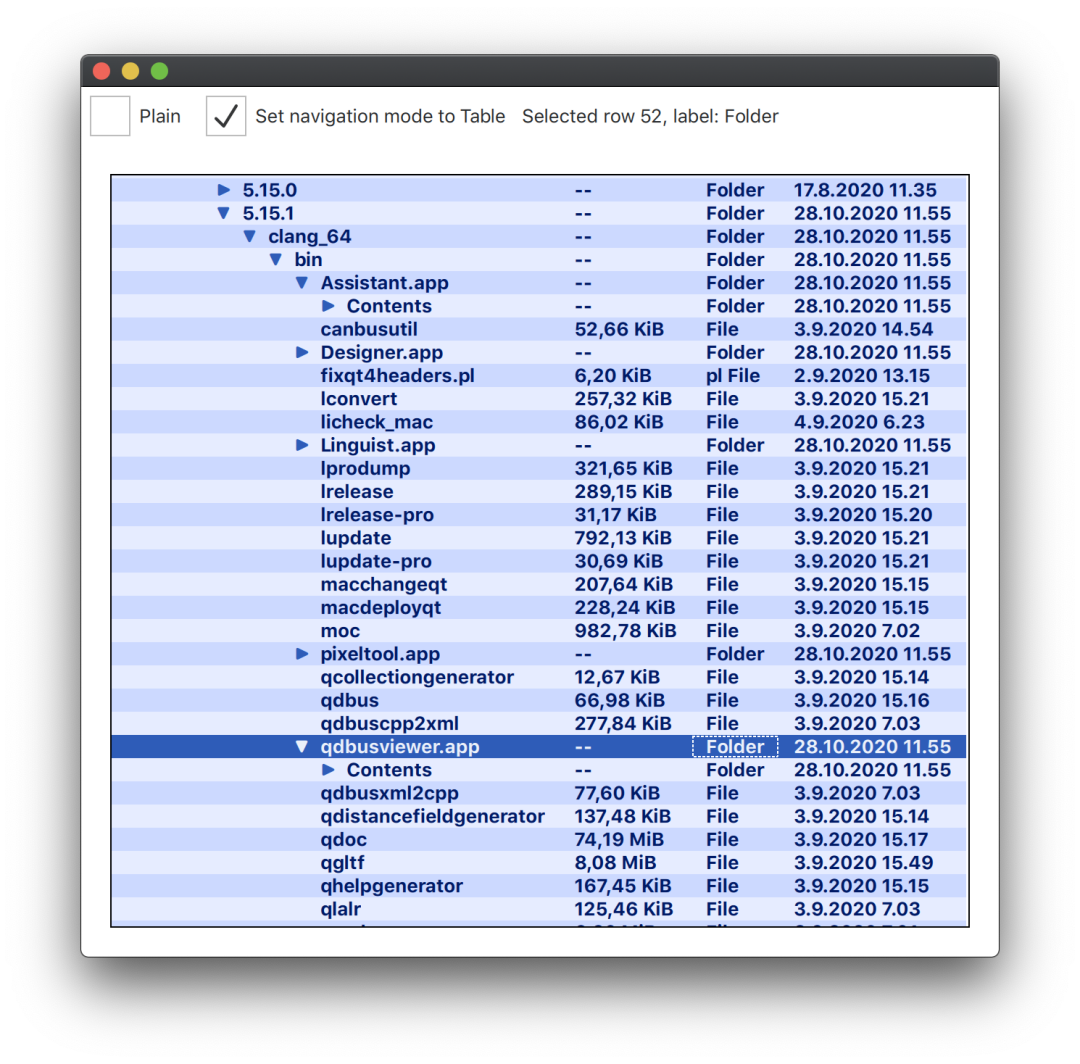
Task: Select licheck_mac in the tree
Action: pyautogui.click(x=377, y=421)
